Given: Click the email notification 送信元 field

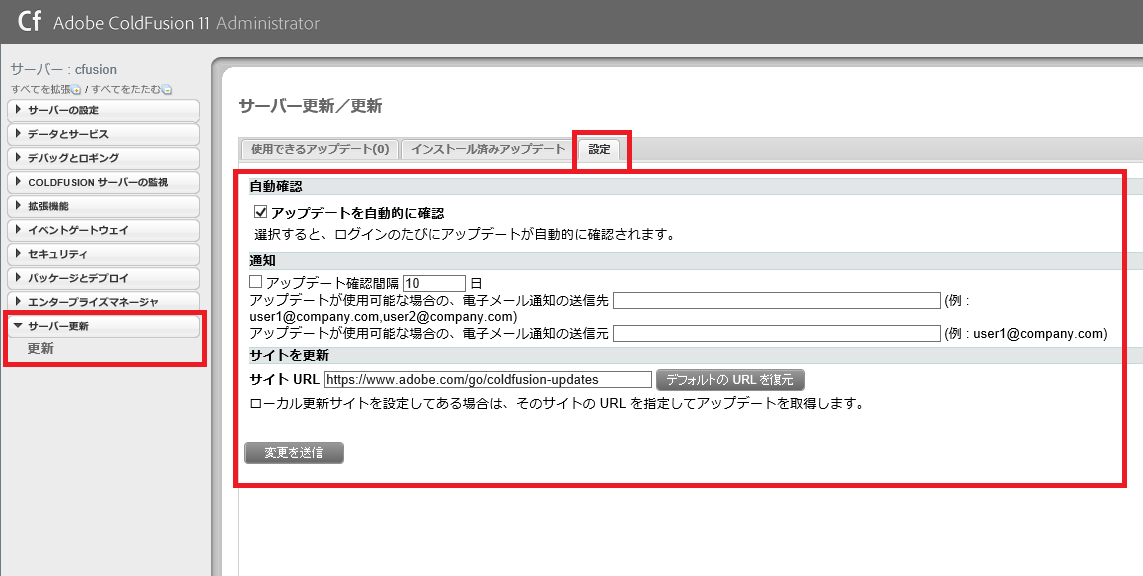Looking at the screenshot, I should 777,333.
